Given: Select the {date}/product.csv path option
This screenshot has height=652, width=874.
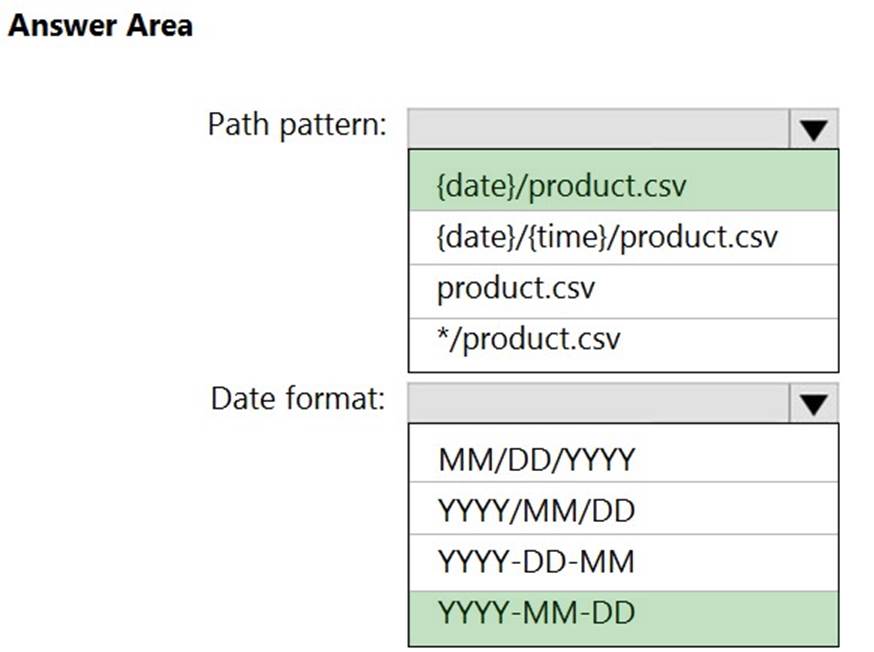Looking at the screenshot, I should click(x=561, y=184).
